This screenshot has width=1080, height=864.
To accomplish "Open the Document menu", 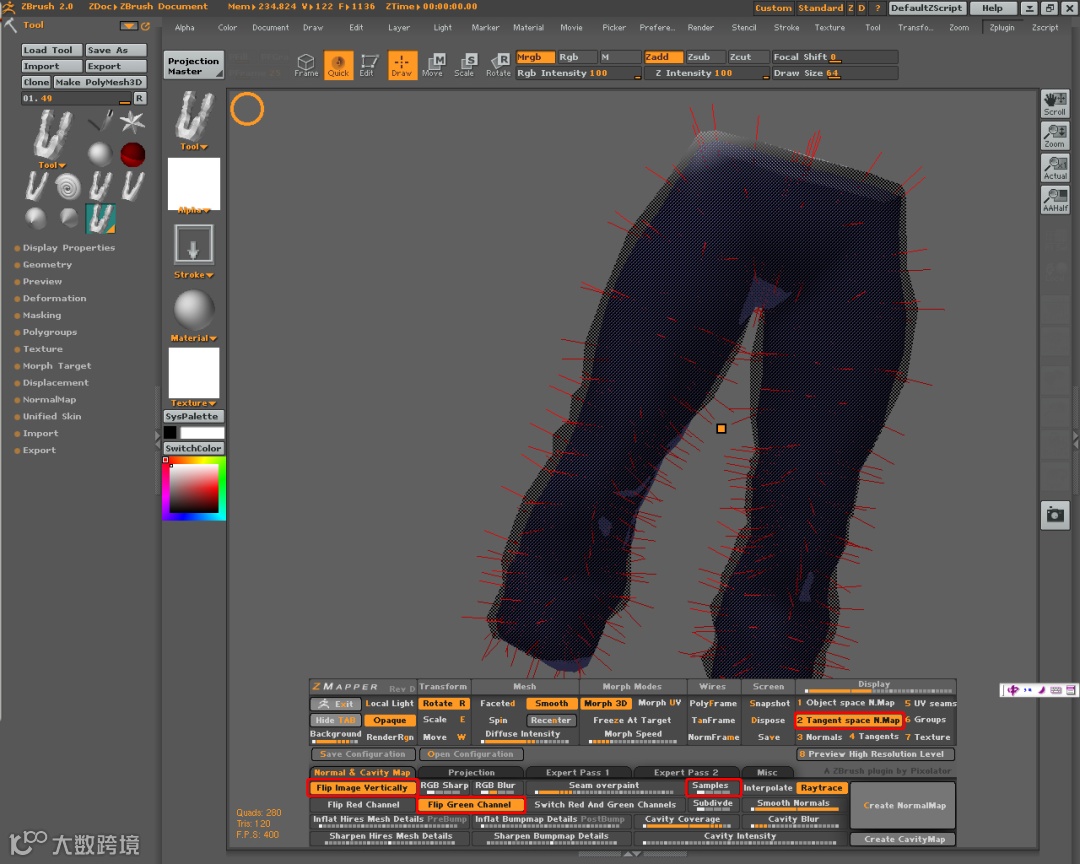I will [x=270, y=28].
